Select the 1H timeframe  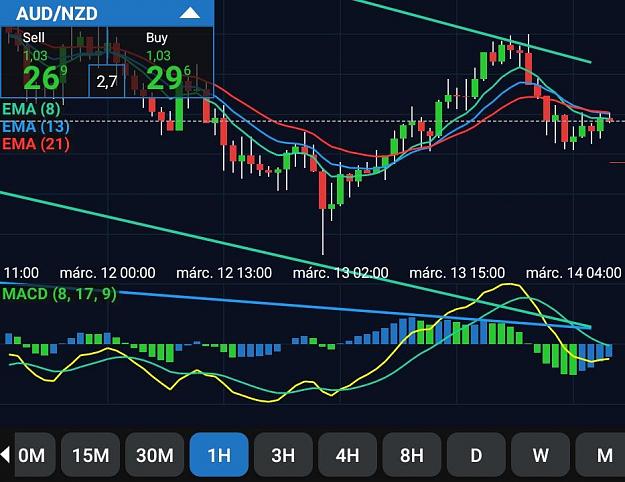tap(219, 455)
